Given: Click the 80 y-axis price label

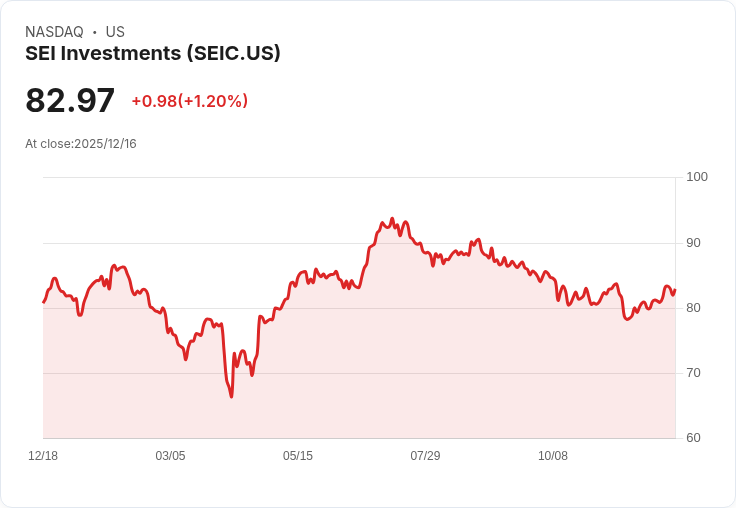Looking at the screenshot, I should pyautogui.click(x=694, y=308).
